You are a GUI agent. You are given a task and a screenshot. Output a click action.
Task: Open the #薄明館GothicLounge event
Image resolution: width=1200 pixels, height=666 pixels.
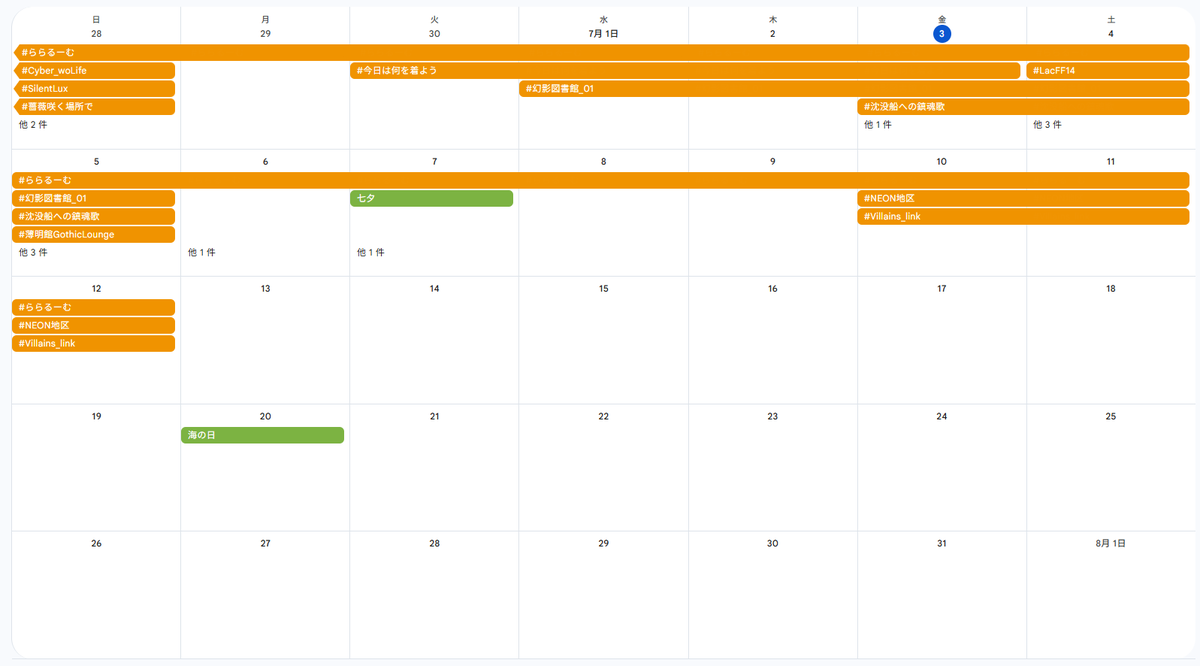pos(94,235)
